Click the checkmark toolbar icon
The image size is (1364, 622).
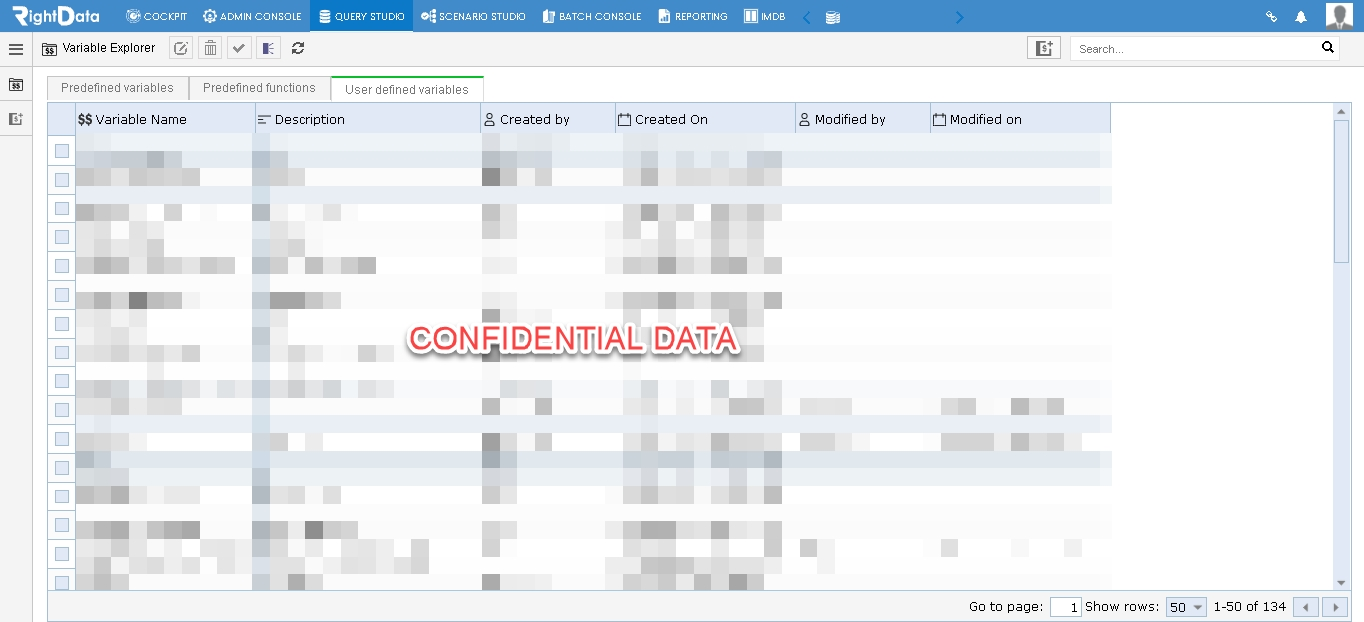tap(239, 48)
